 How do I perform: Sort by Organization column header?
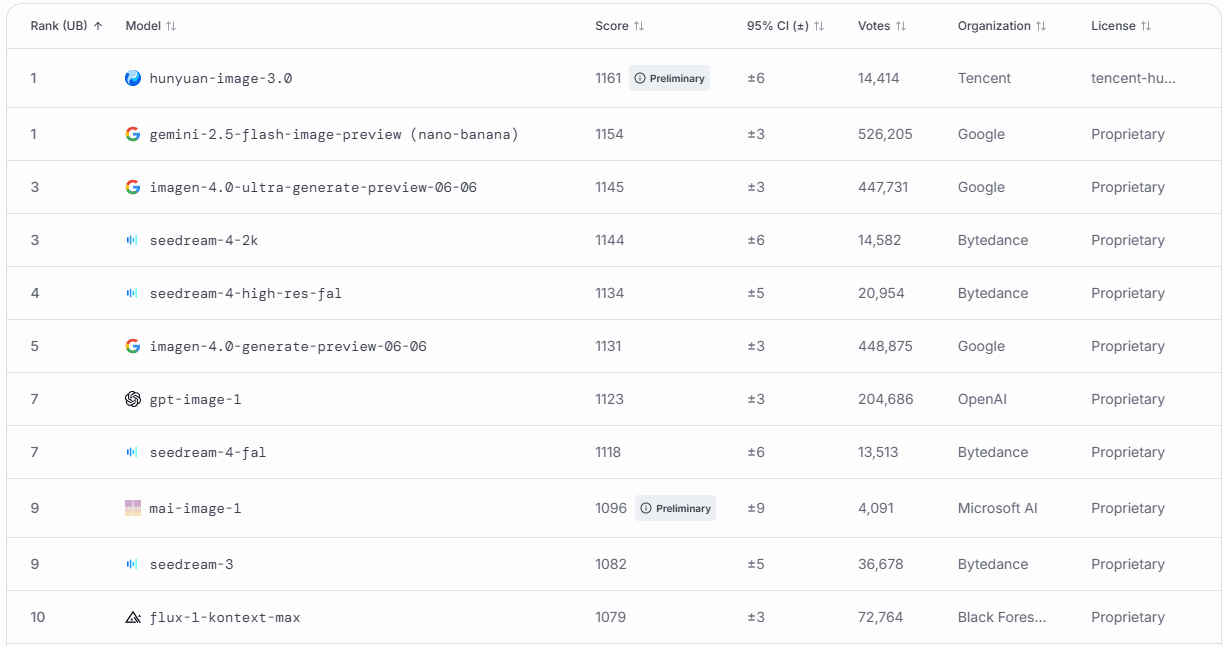point(1001,26)
